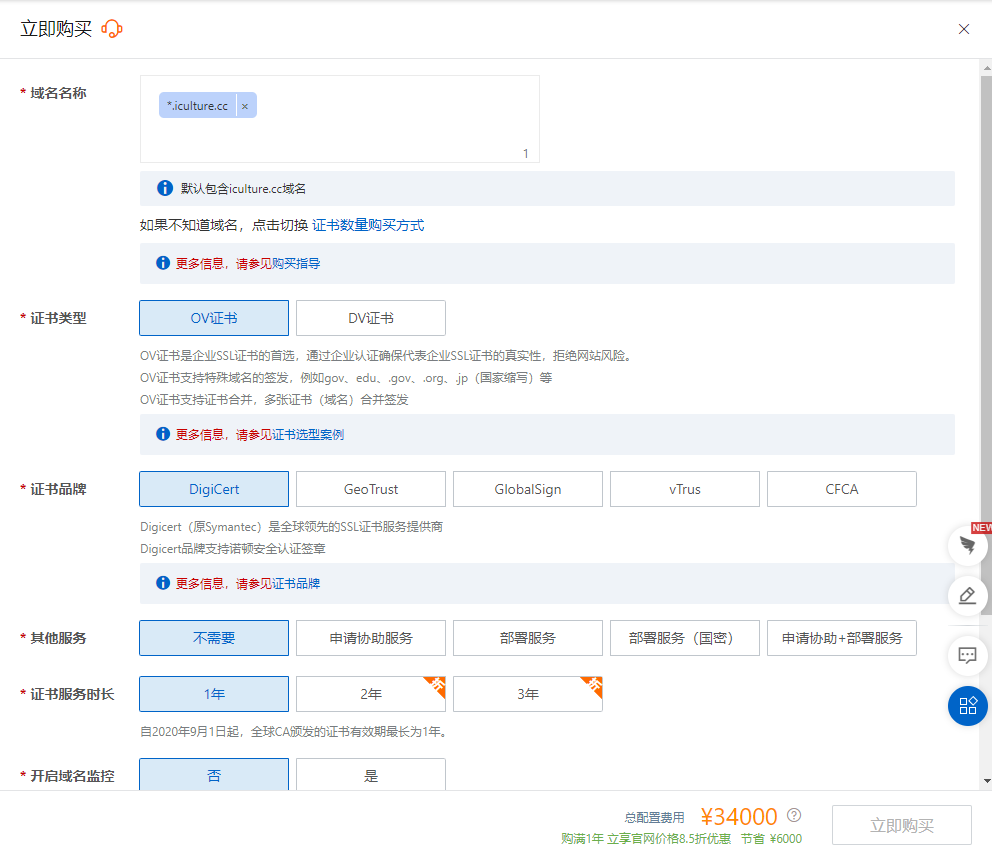Click the 节省 ¥6000 savings text
The image size is (992, 848).
click(x=771, y=839)
